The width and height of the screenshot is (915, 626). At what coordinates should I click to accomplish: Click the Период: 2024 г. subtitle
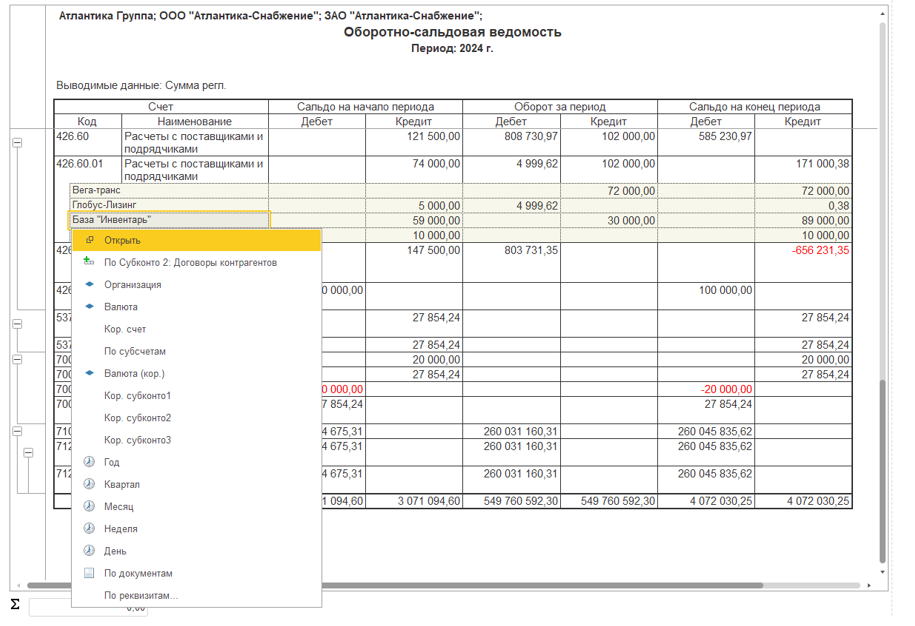(x=452, y=48)
